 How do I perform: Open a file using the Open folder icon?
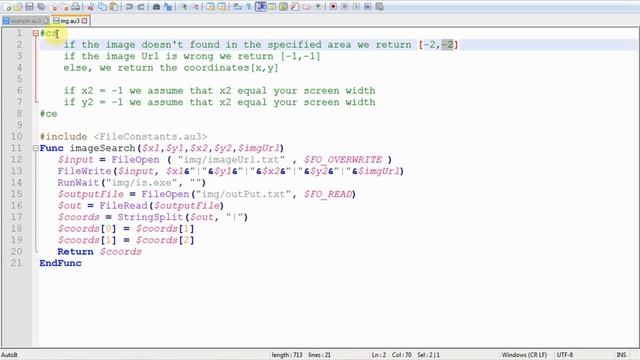(x=18, y=7)
